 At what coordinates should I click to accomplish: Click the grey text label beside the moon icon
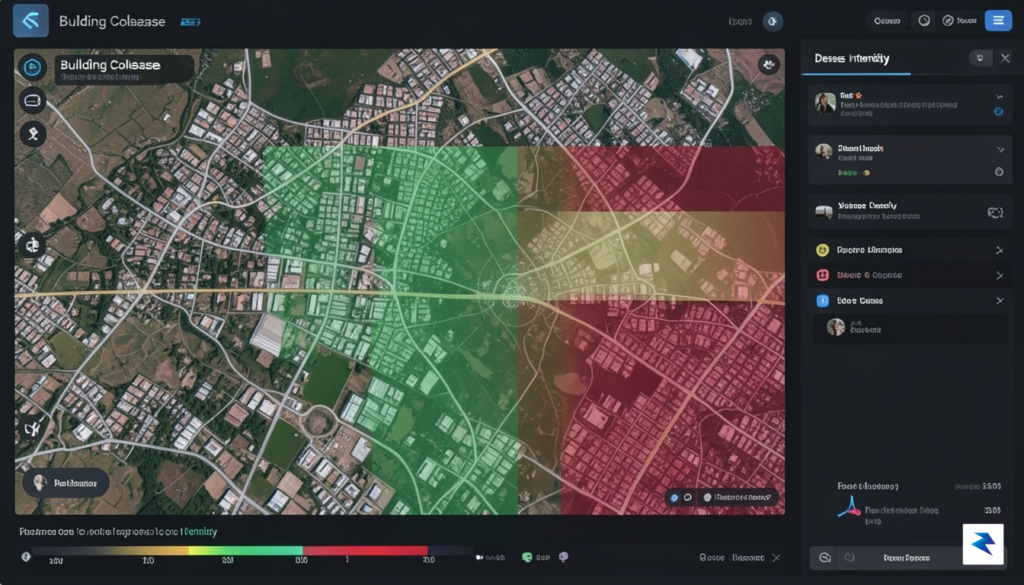[739, 22]
